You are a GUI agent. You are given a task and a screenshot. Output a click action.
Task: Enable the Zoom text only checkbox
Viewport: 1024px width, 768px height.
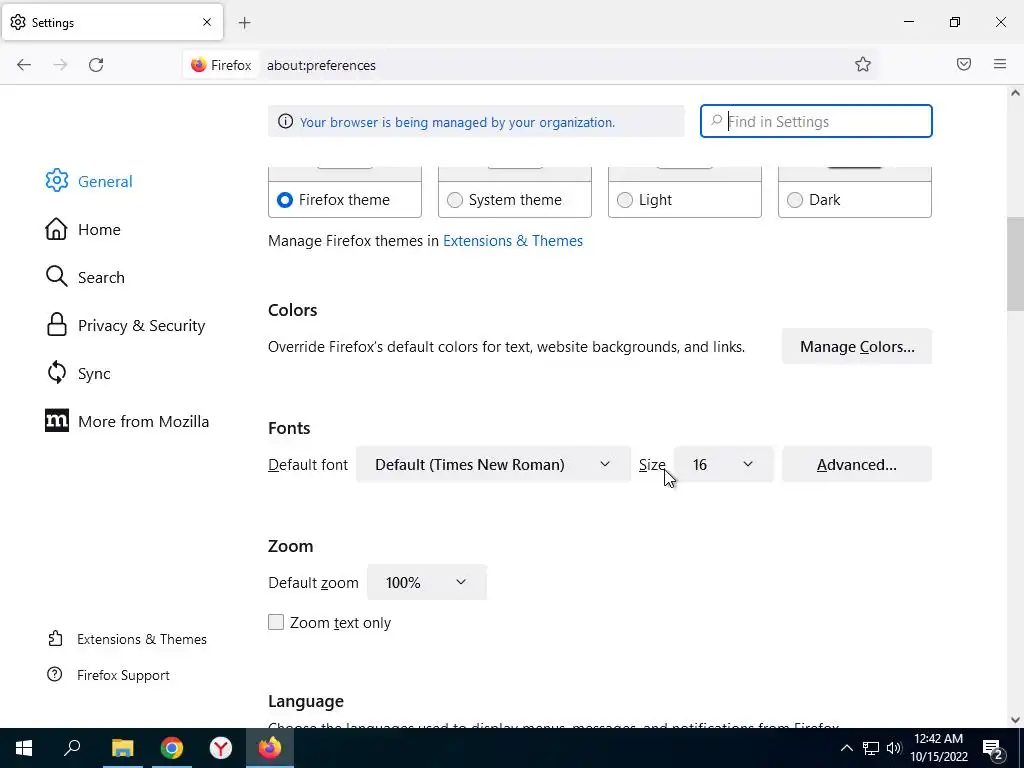276,622
